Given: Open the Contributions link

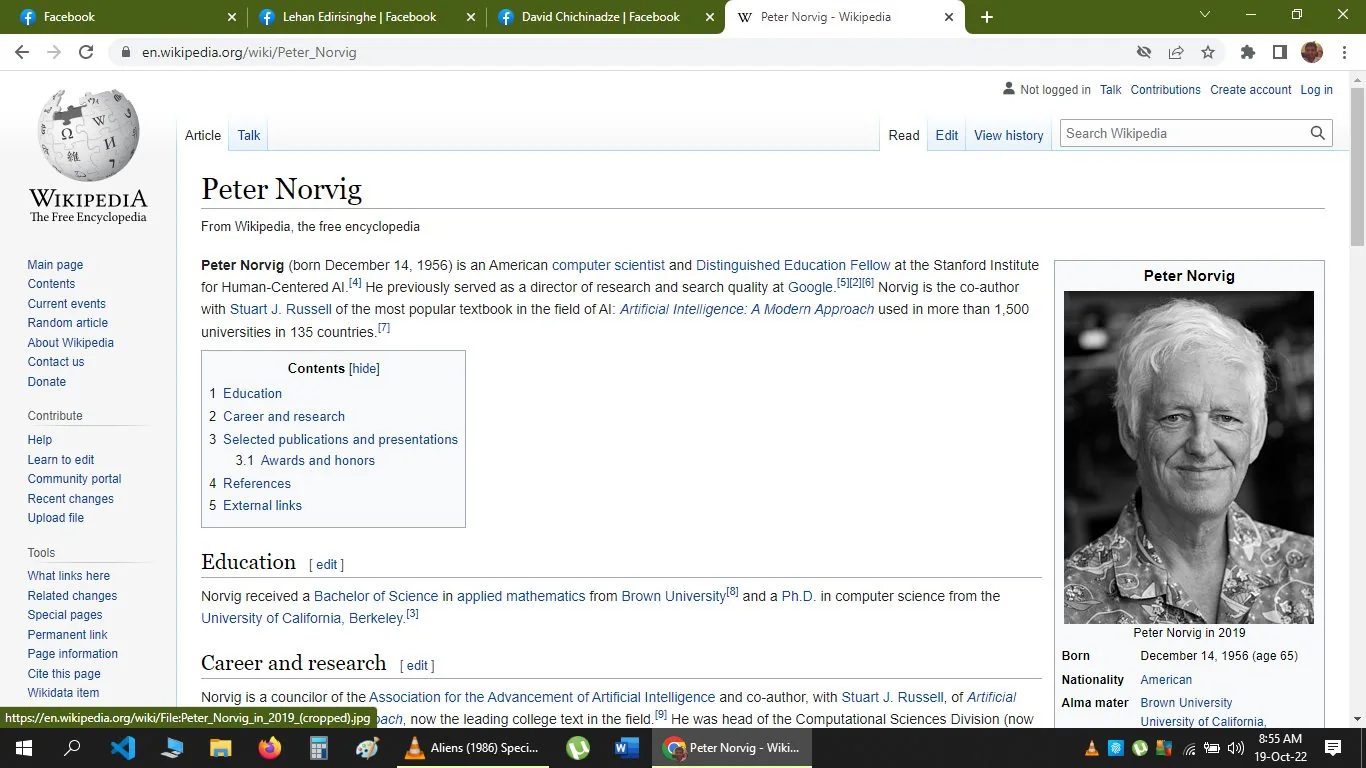Looking at the screenshot, I should pyautogui.click(x=1166, y=90).
